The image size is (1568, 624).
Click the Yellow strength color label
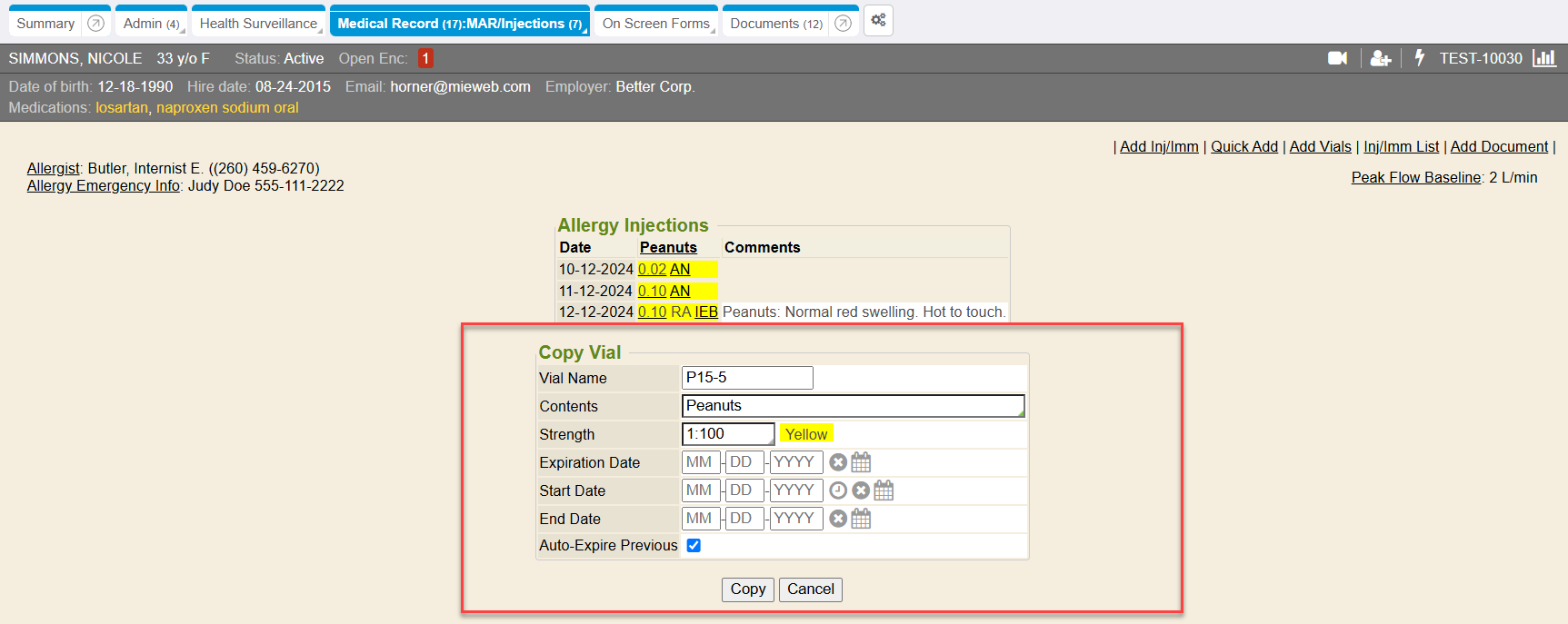pyautogui.click(x=805, y=434)
